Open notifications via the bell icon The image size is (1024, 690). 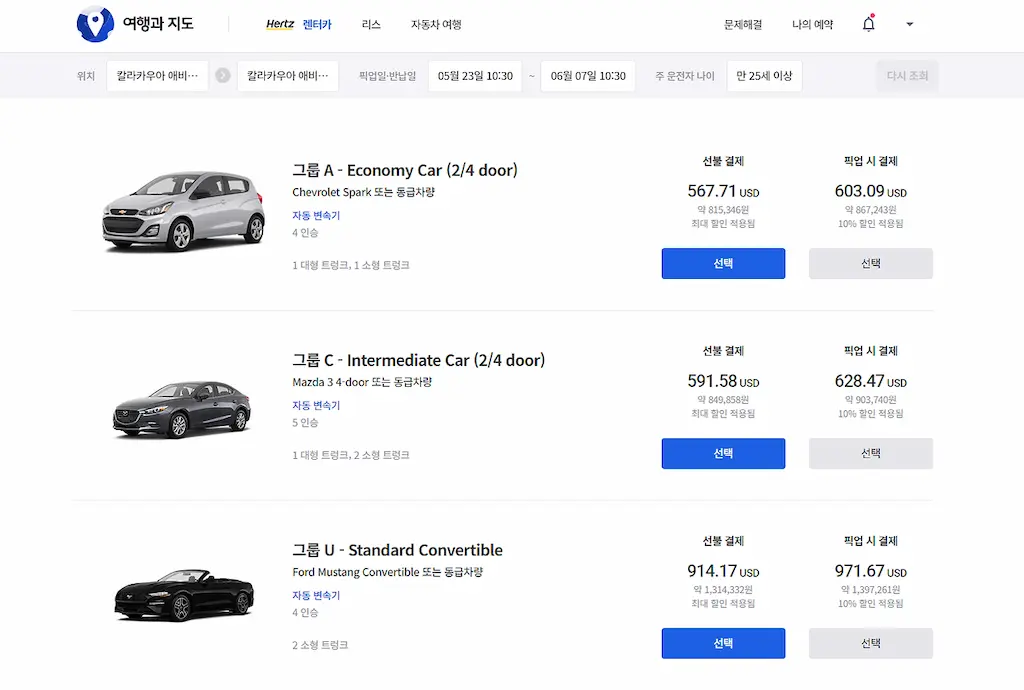coord(868,23)
